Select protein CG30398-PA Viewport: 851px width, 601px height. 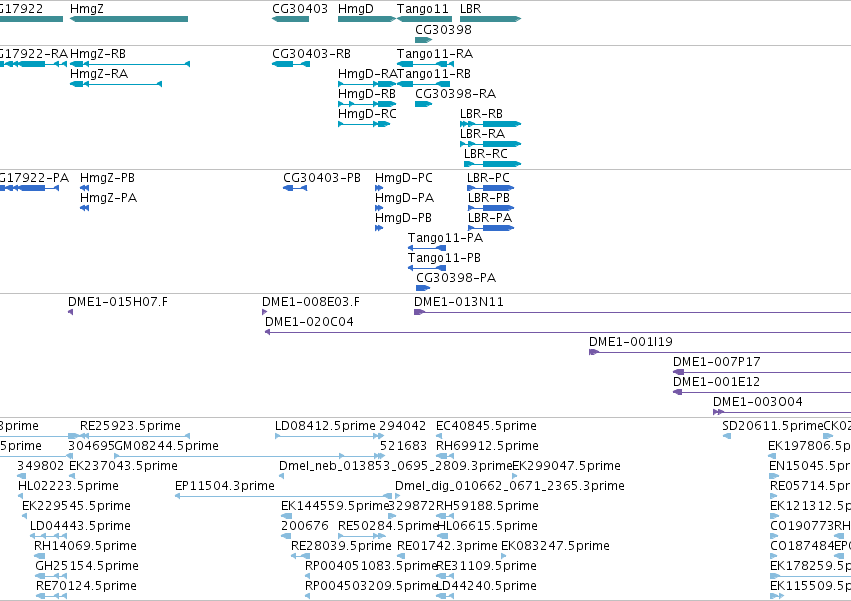pyautogui.click(x=456, y=277)
